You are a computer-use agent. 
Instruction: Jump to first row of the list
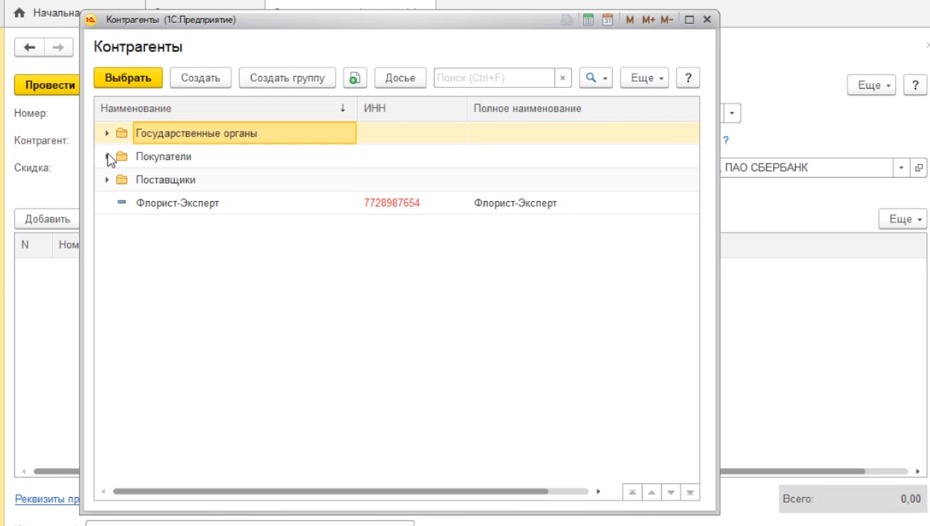click(631, 492)
